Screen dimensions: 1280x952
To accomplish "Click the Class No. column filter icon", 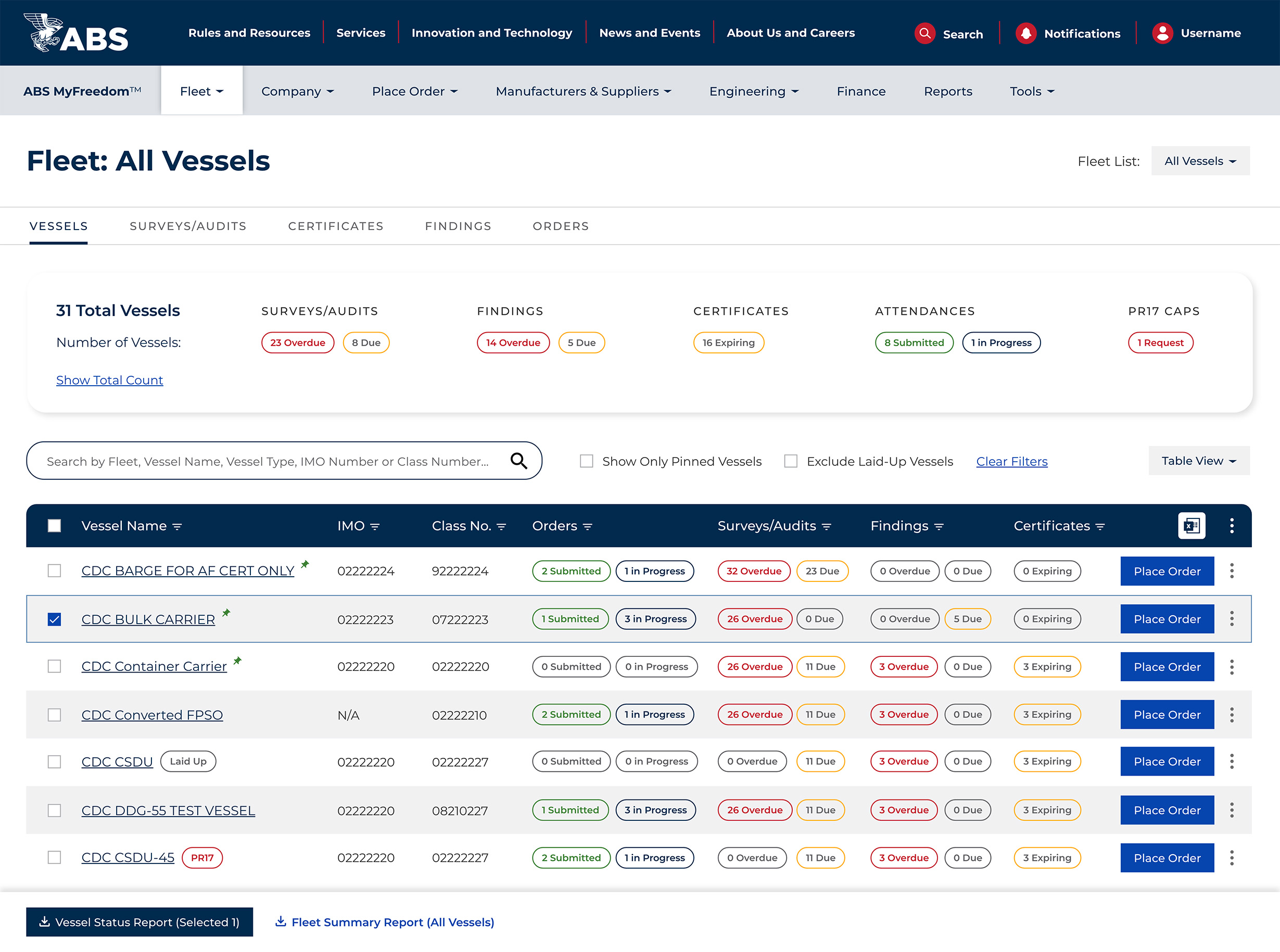I will [501, 527].
